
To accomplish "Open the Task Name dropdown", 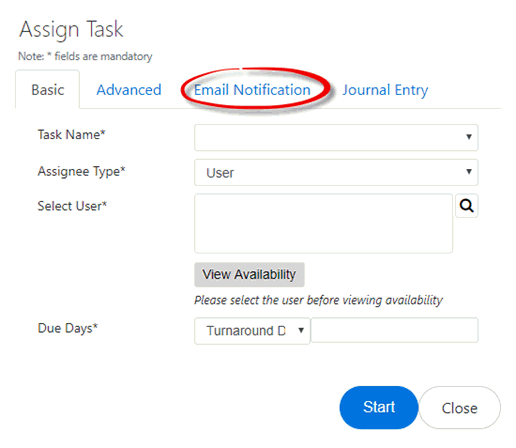I will (x=336, y=137).
